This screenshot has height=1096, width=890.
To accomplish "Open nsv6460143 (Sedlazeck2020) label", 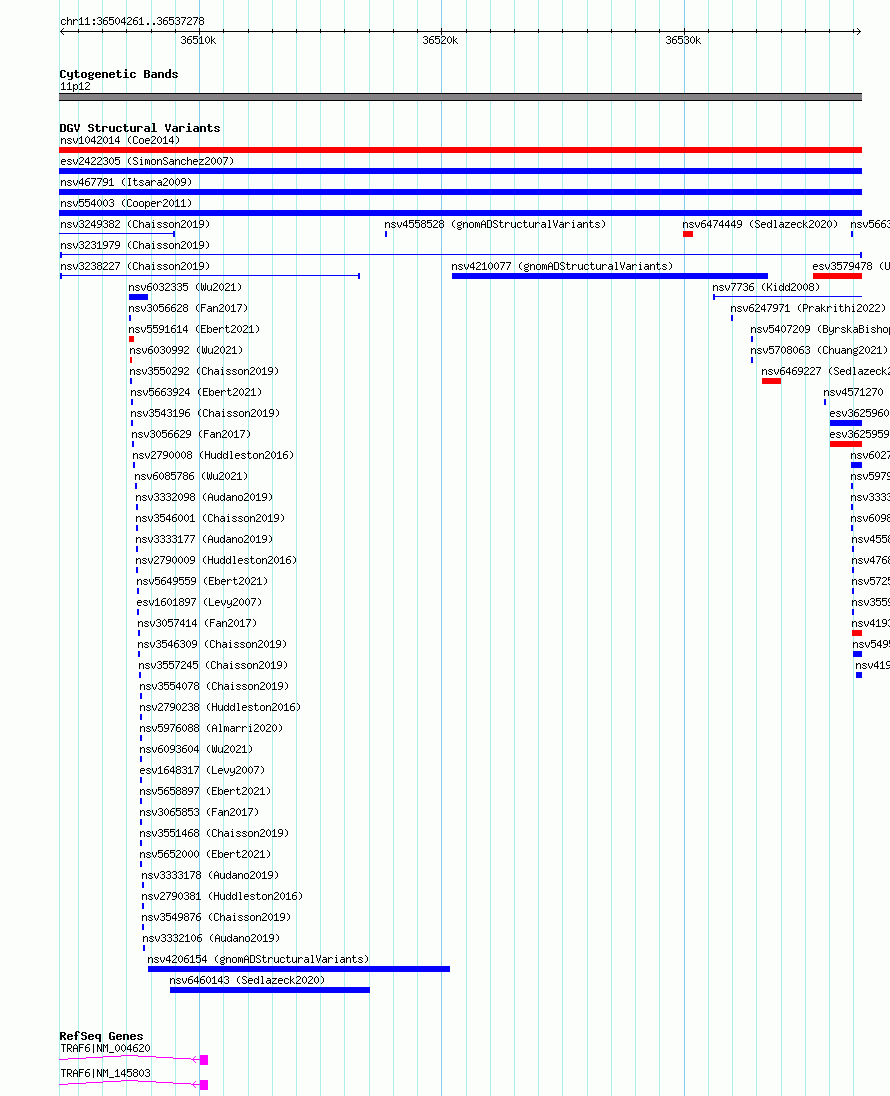I will (247, 979).
